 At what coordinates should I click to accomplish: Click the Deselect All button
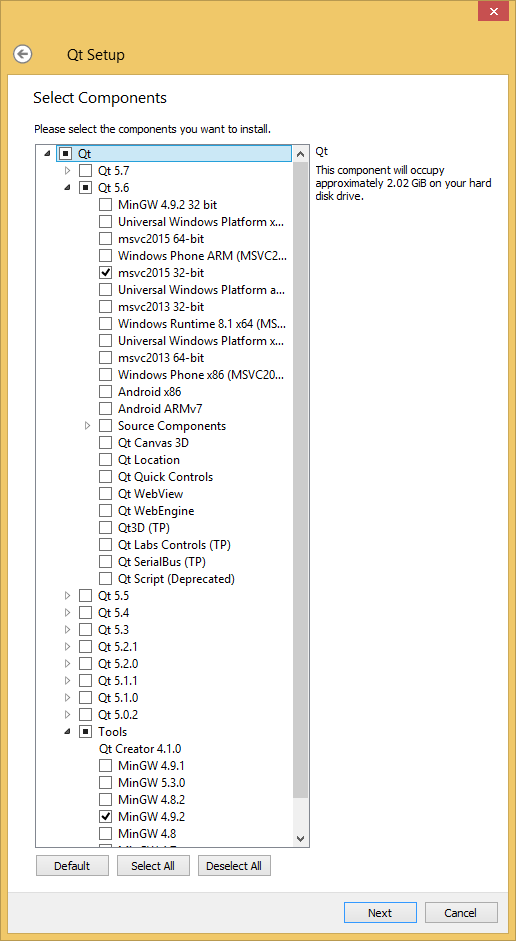tap(234, 865)
